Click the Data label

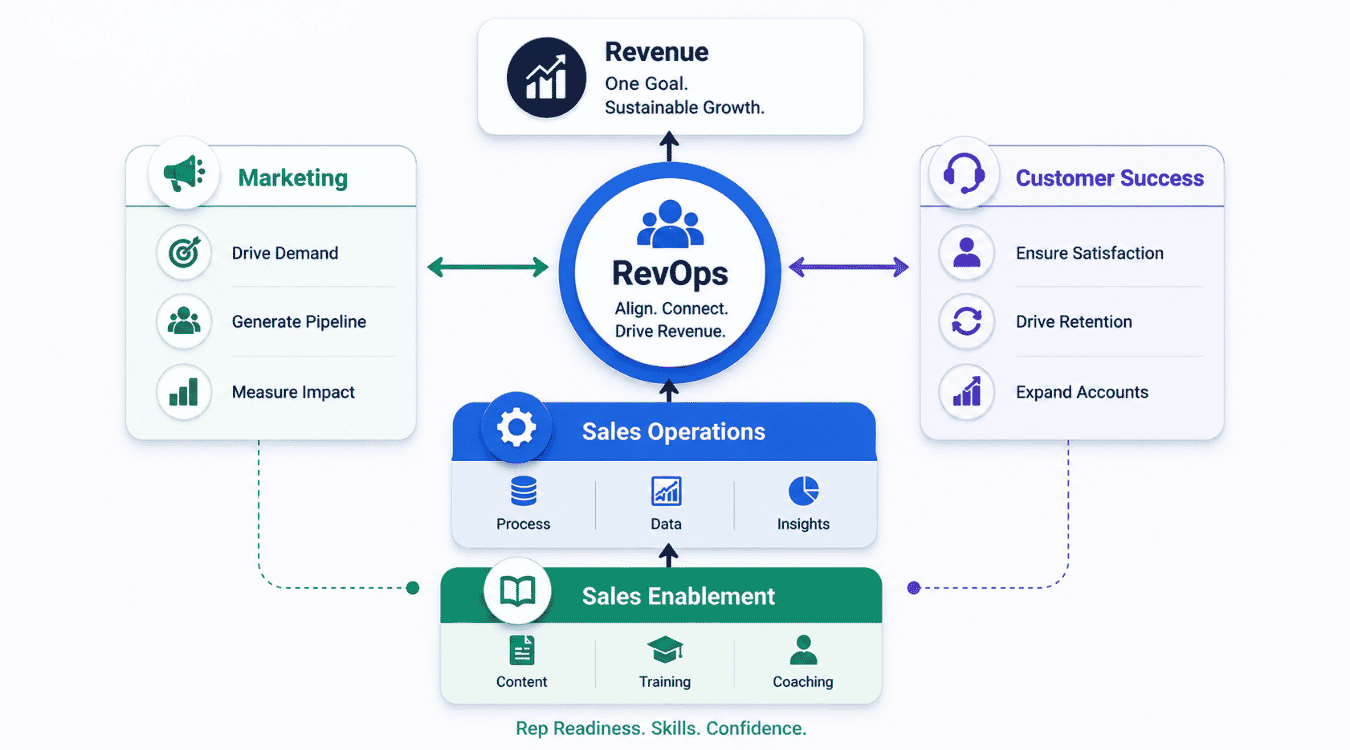click(666, 524)
